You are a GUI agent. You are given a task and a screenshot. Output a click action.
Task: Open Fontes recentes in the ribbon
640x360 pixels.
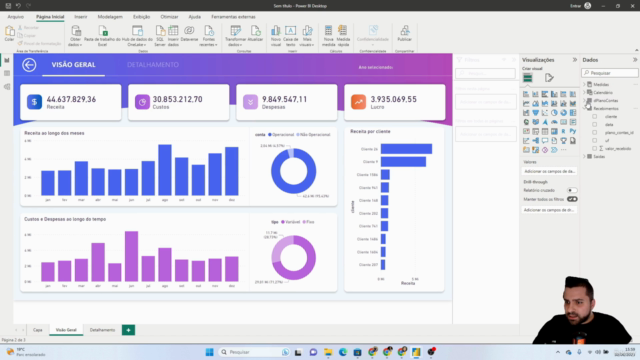click(209, 36)
